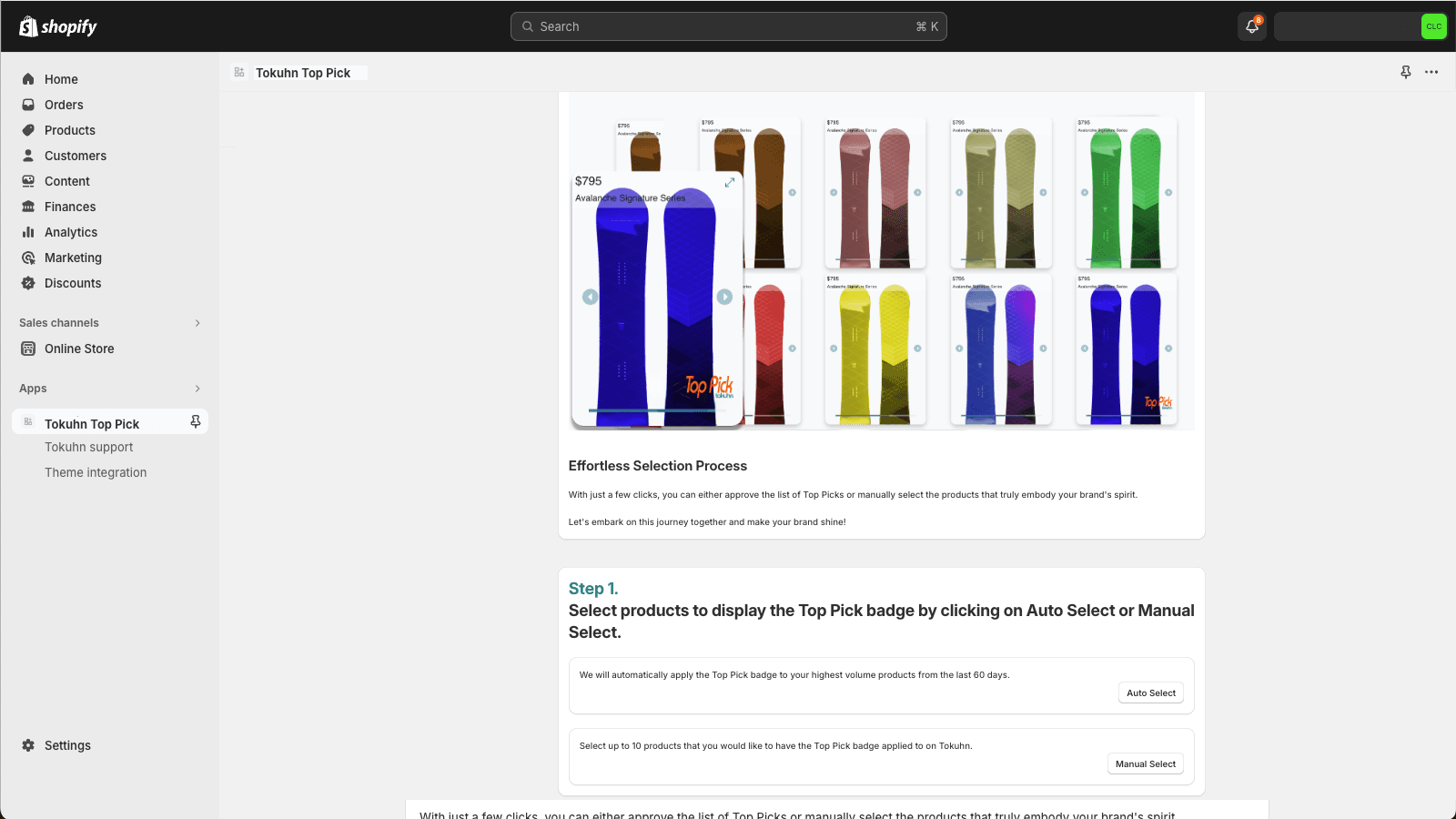Open the more actions menu with three dots
1456x819 pixels.
click(1431, 72)
